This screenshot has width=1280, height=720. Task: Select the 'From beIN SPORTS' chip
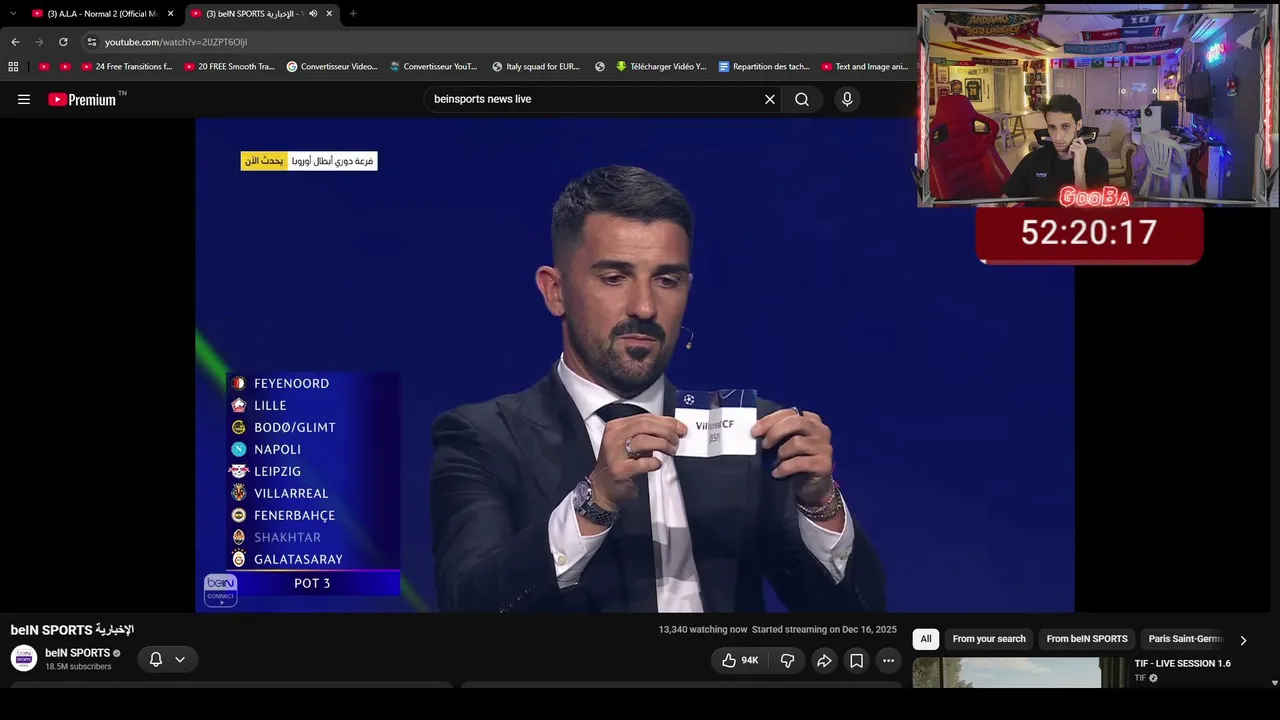[1087, 639]
